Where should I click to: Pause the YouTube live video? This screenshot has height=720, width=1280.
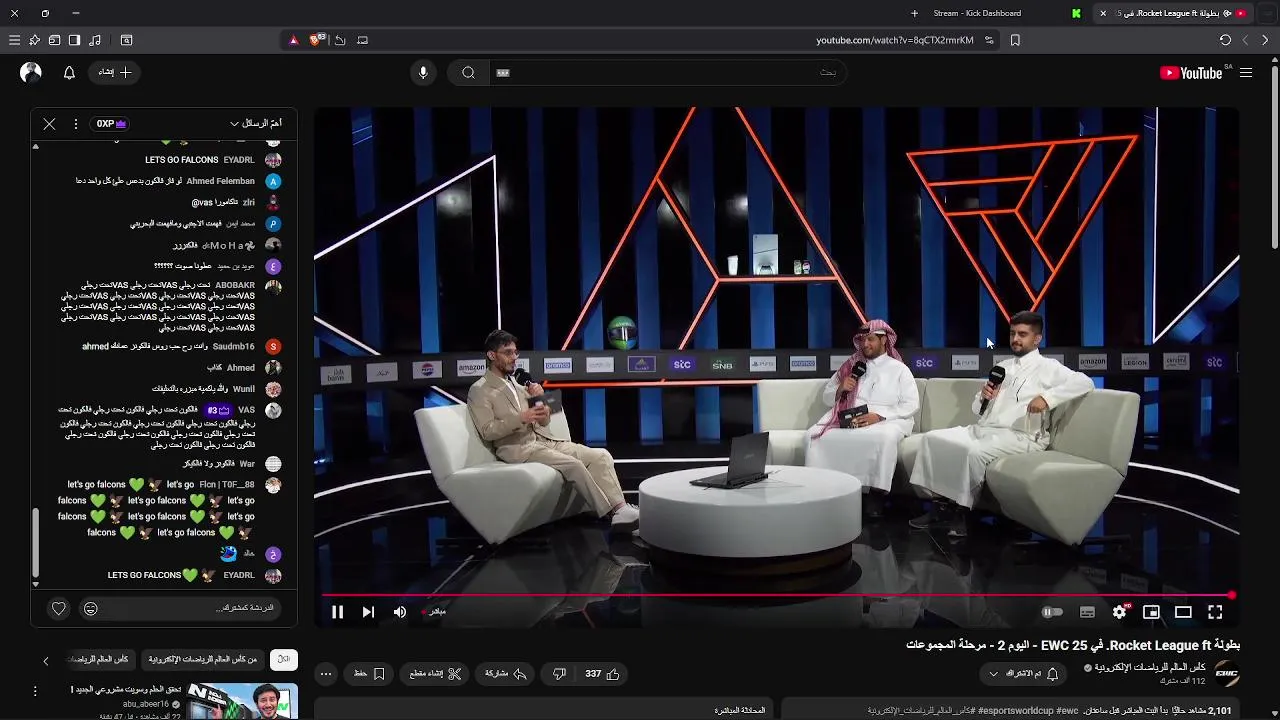pyautogui.click(x=337, y=612)
